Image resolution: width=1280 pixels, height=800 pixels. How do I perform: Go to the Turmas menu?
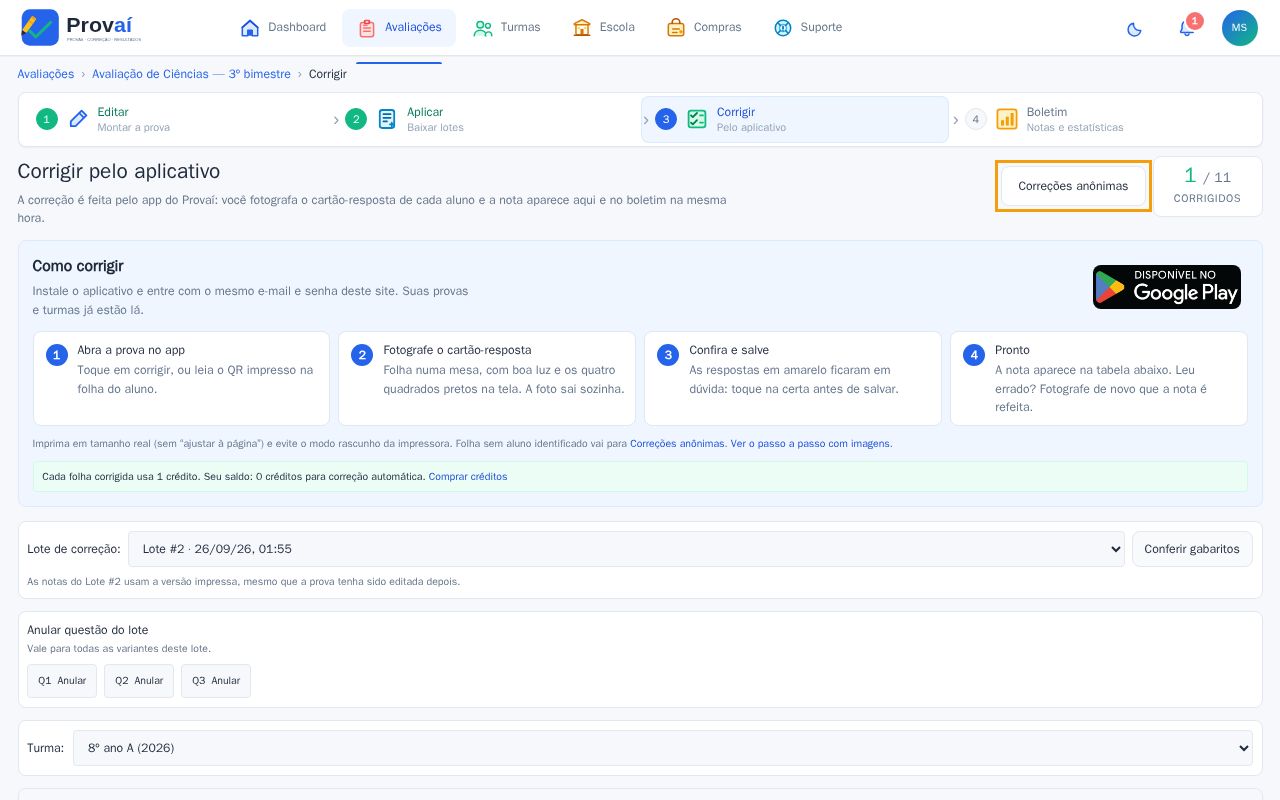pos(507,28)
